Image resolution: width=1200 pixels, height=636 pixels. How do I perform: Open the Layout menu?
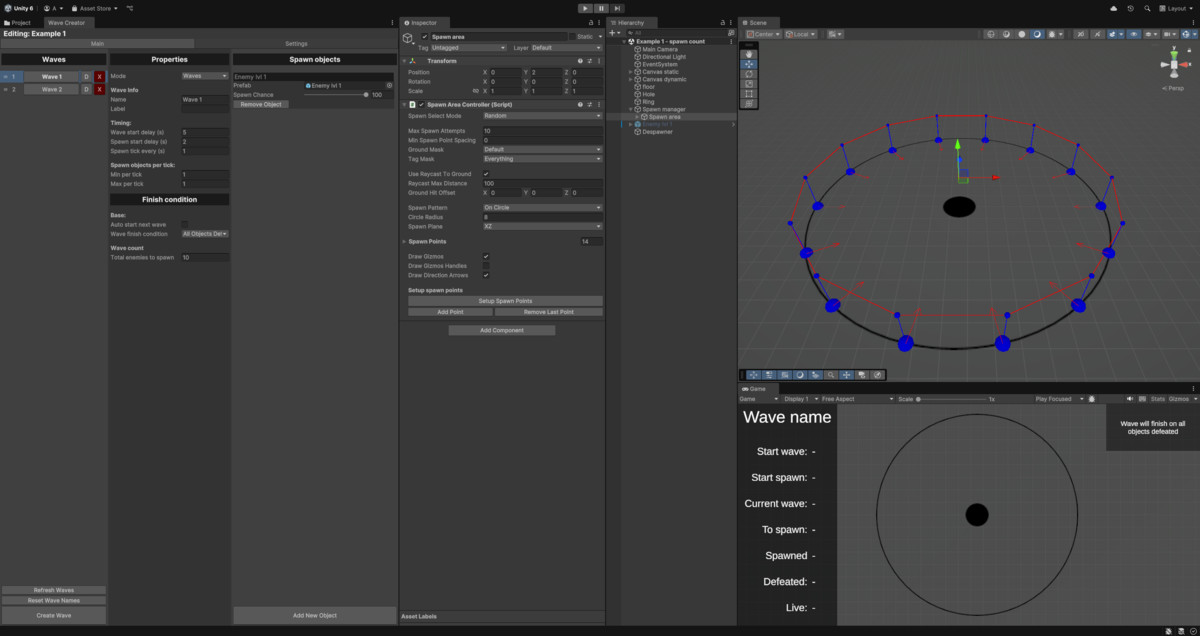(x=1177, y=8)
